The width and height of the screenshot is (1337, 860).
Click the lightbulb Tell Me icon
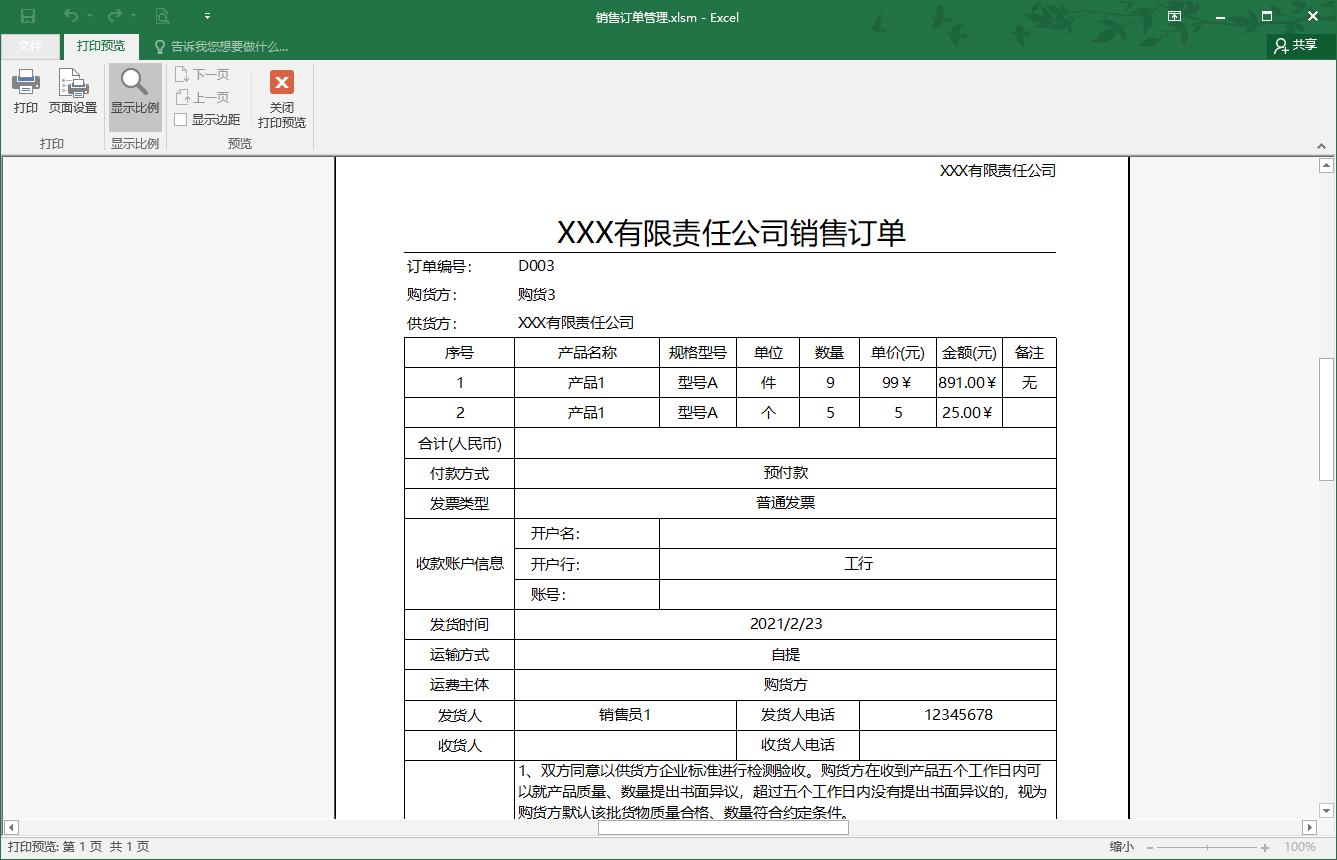tap(158, 46)
